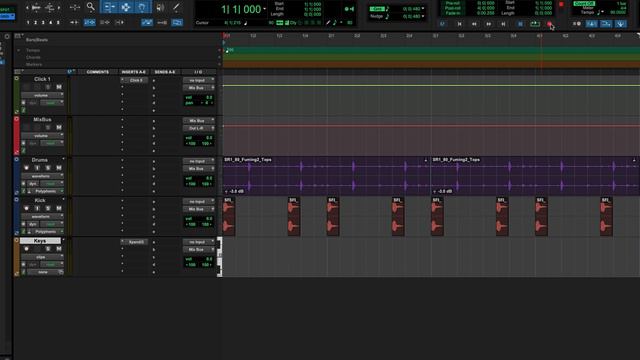Select the Pencil tool
This screenshot has width=640, height=360.
tap(176, 7)
